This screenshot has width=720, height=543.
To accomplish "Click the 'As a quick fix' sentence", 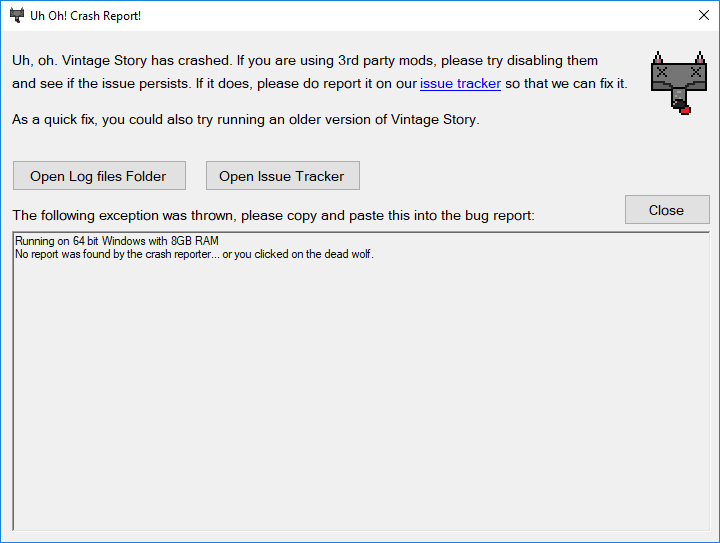I will (246, 119).
